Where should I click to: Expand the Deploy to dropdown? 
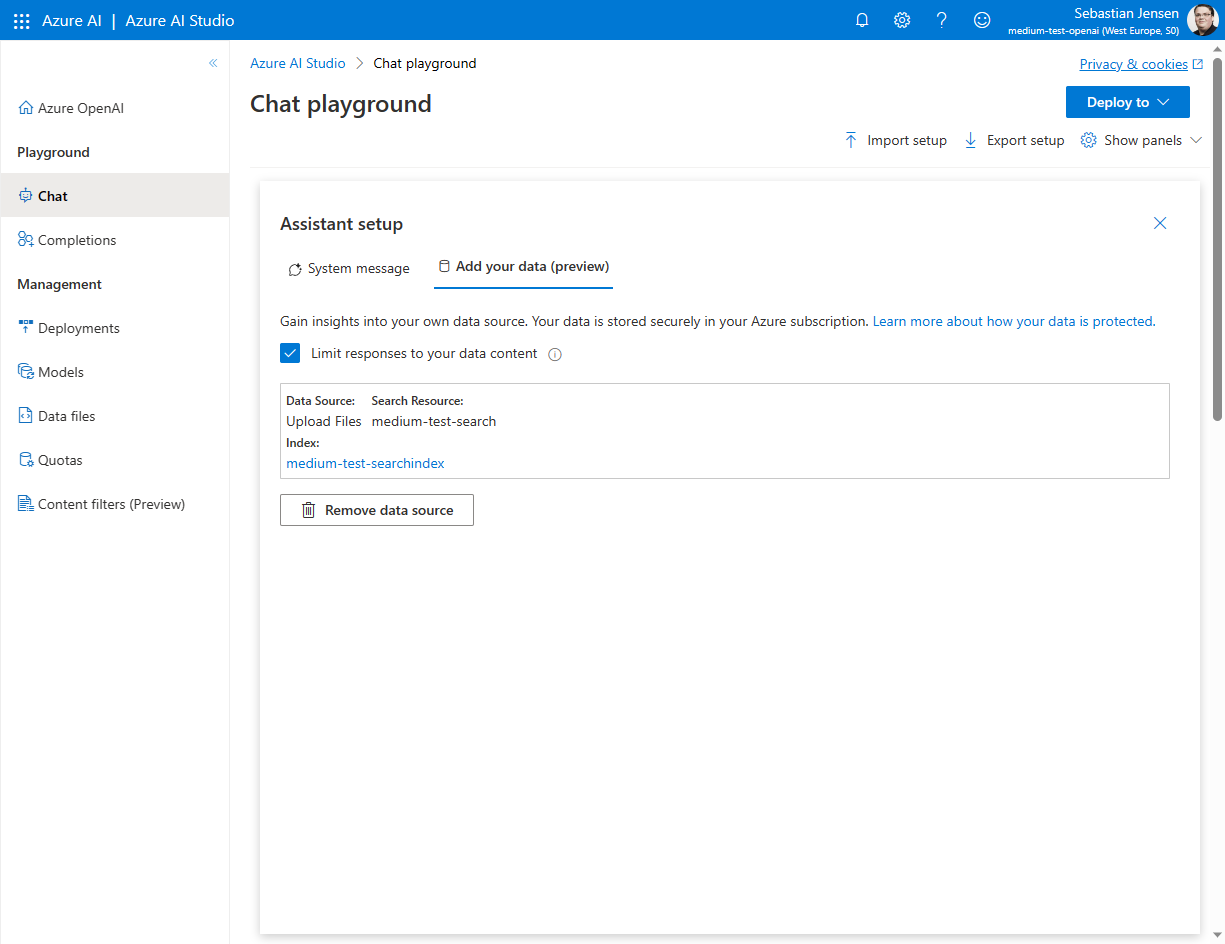(x=1127, y=102)
